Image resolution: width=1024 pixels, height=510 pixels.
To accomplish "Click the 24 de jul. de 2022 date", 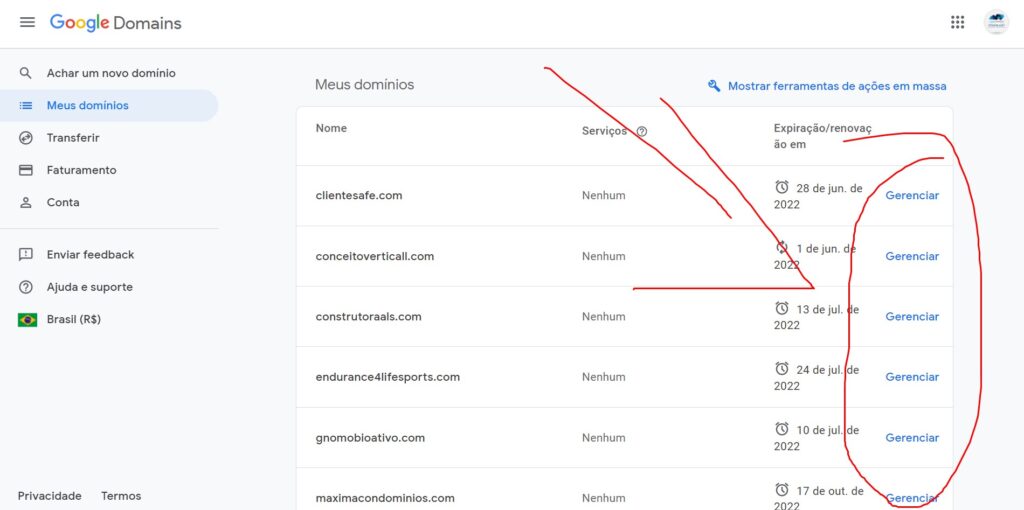I will point(816,377).
